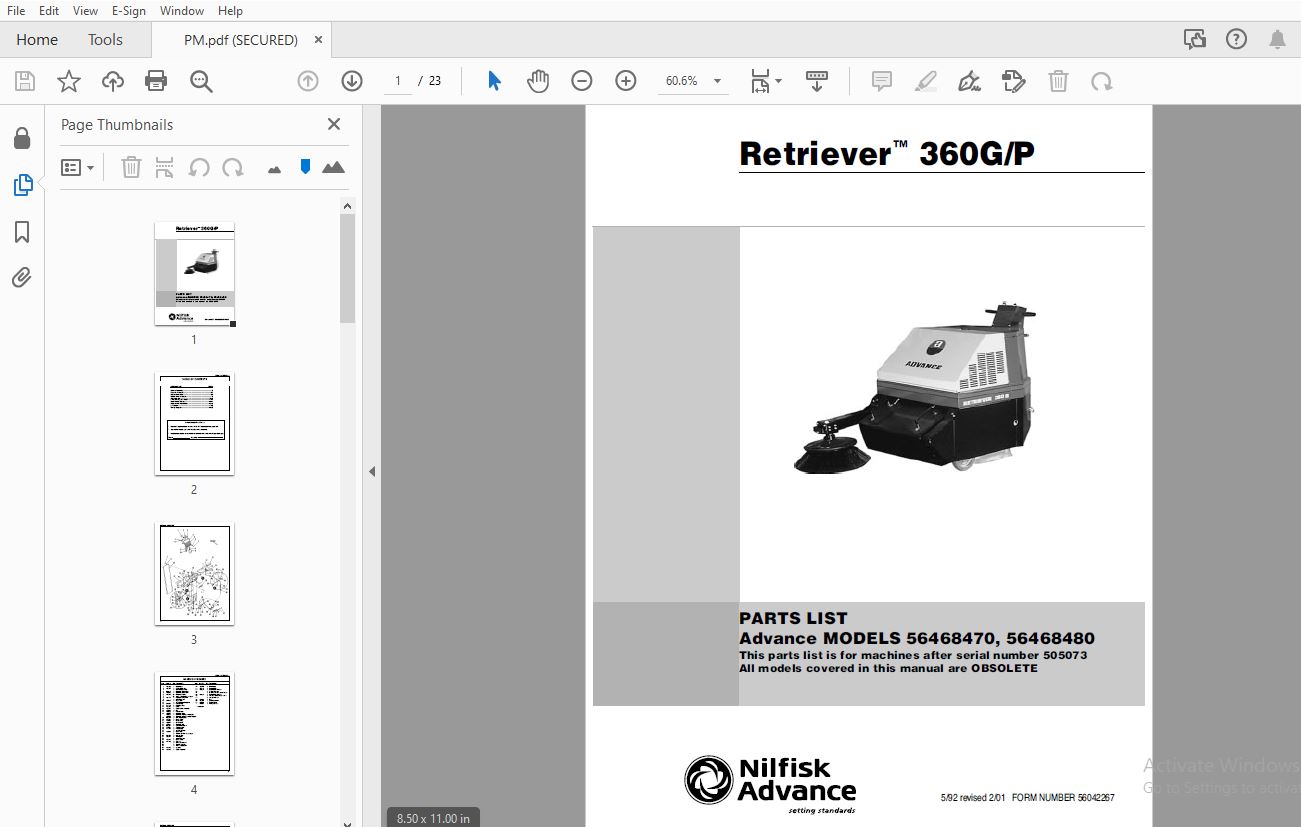This screenshot has height=827, width=1301.
Task: Switch to the Home tab
Action: pyautogui.click(x=37, y=40)
